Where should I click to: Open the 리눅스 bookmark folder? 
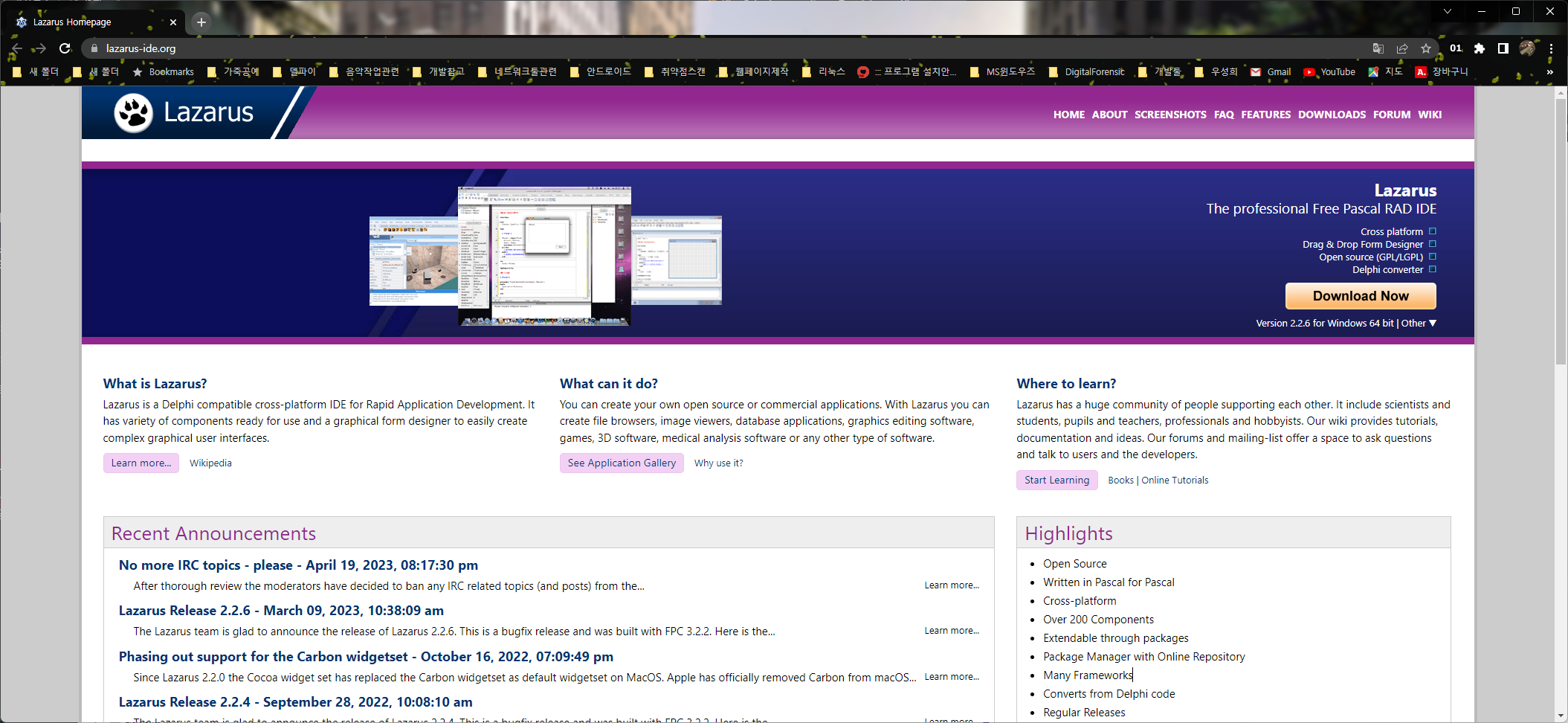(824, 72)
